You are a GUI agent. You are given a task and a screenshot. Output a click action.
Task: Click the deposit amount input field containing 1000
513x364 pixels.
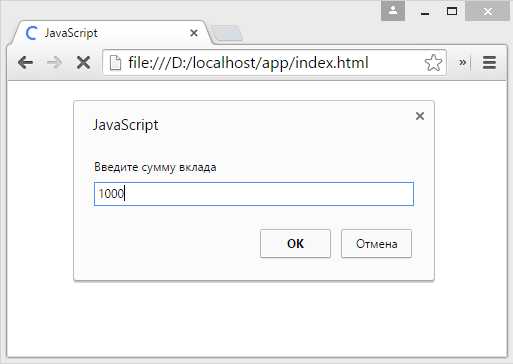pyautogui.click(x=254, y=194)
